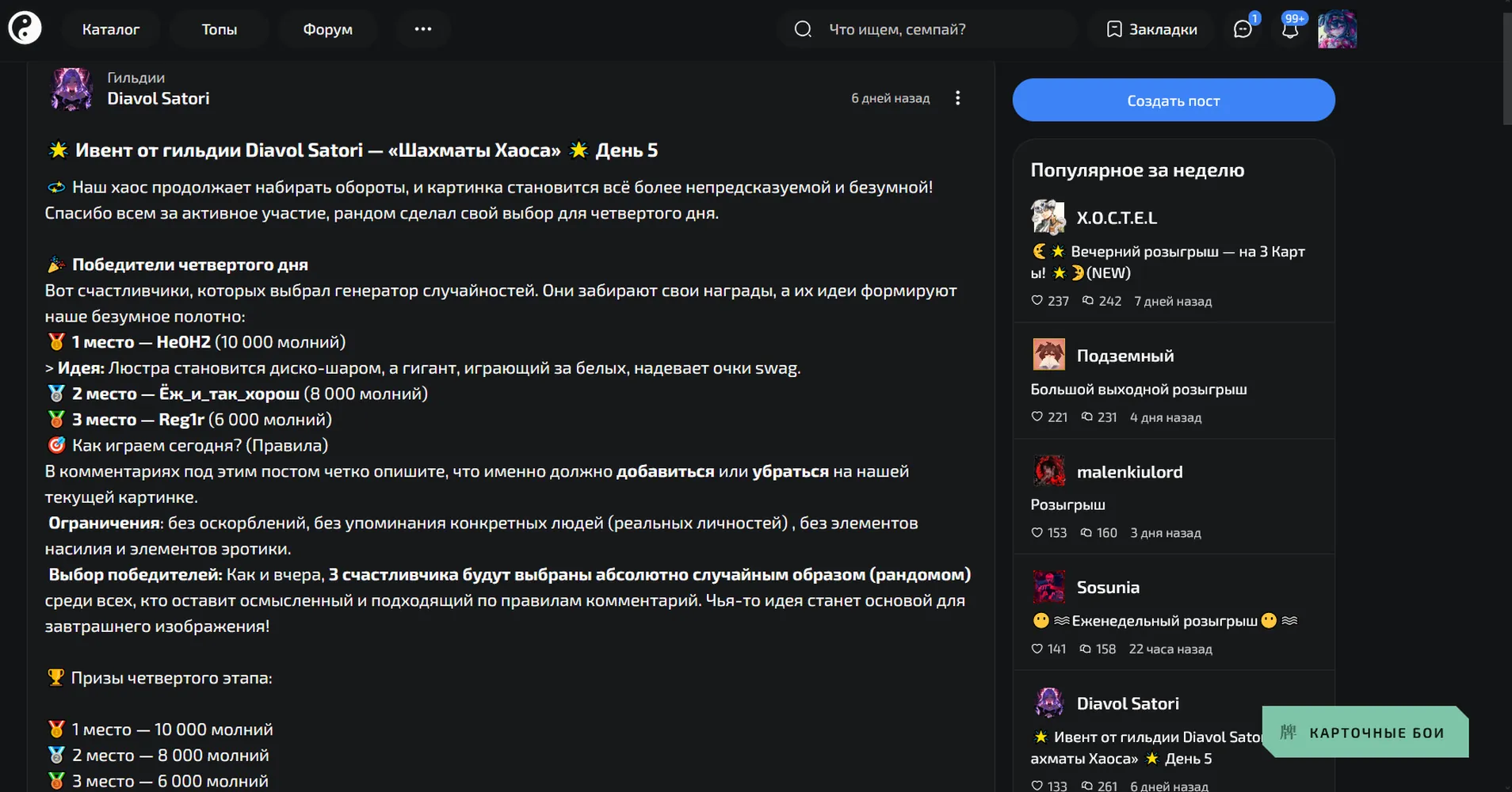
Task: Open Закладки bookmarks
Action: (1151, 29)
